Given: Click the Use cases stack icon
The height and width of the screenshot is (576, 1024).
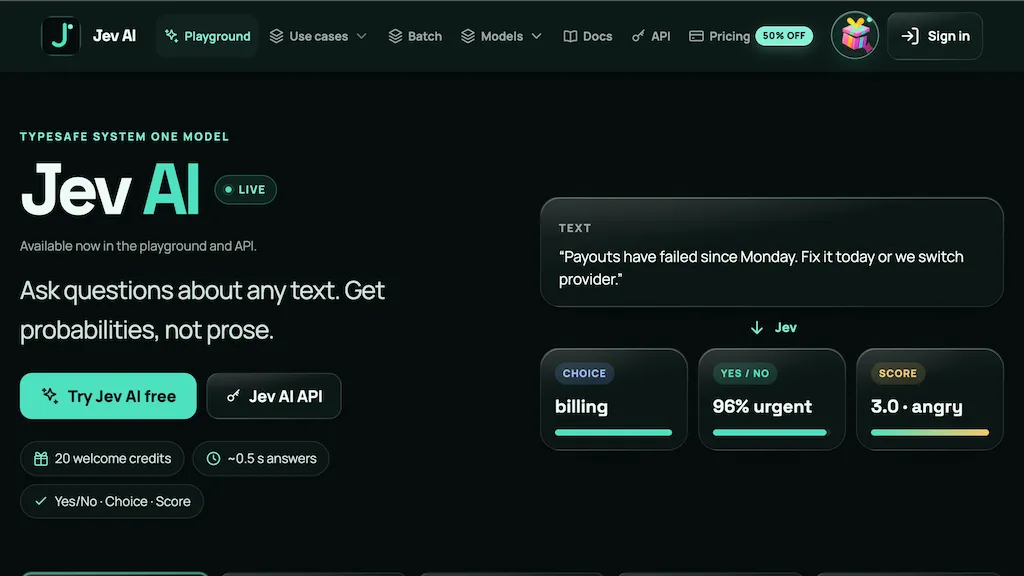Looking at the screenshot, I should tap(276, 36).
